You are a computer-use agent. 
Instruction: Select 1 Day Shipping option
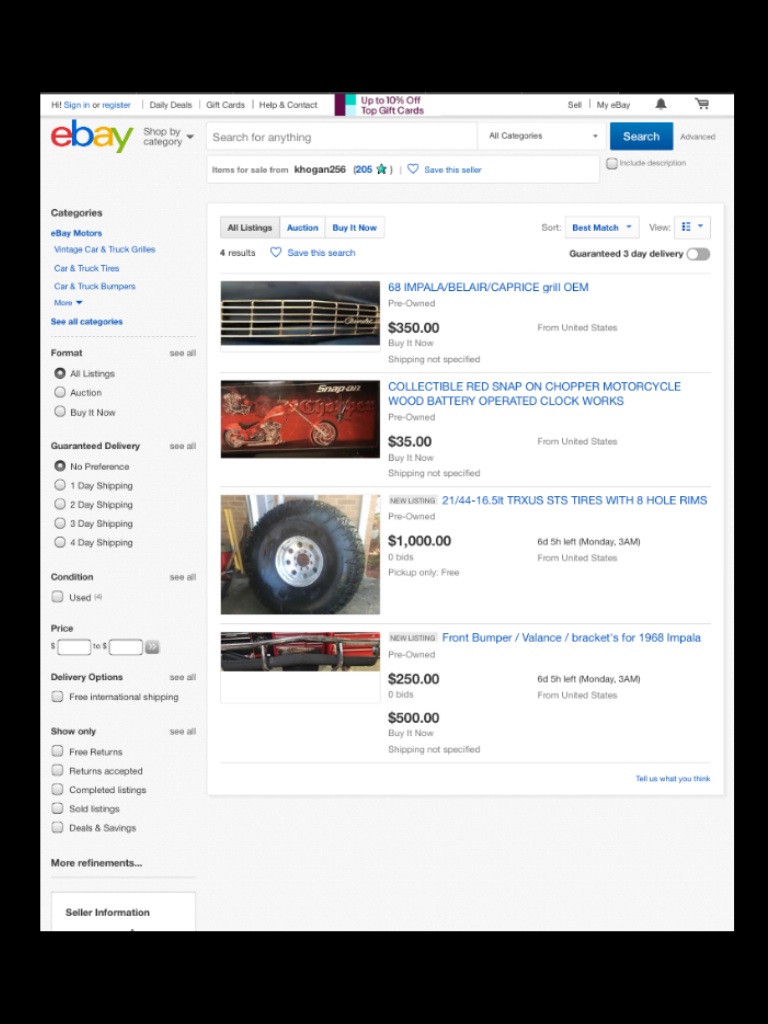coord(60,485)
